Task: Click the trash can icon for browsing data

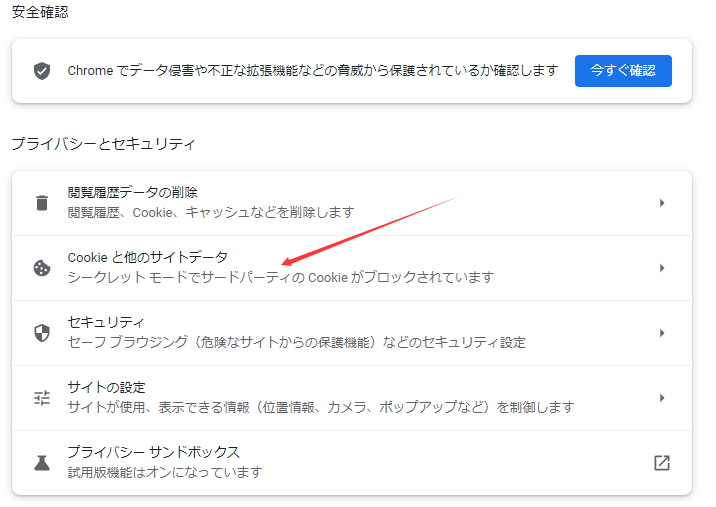Action: (x=41, y=203)
